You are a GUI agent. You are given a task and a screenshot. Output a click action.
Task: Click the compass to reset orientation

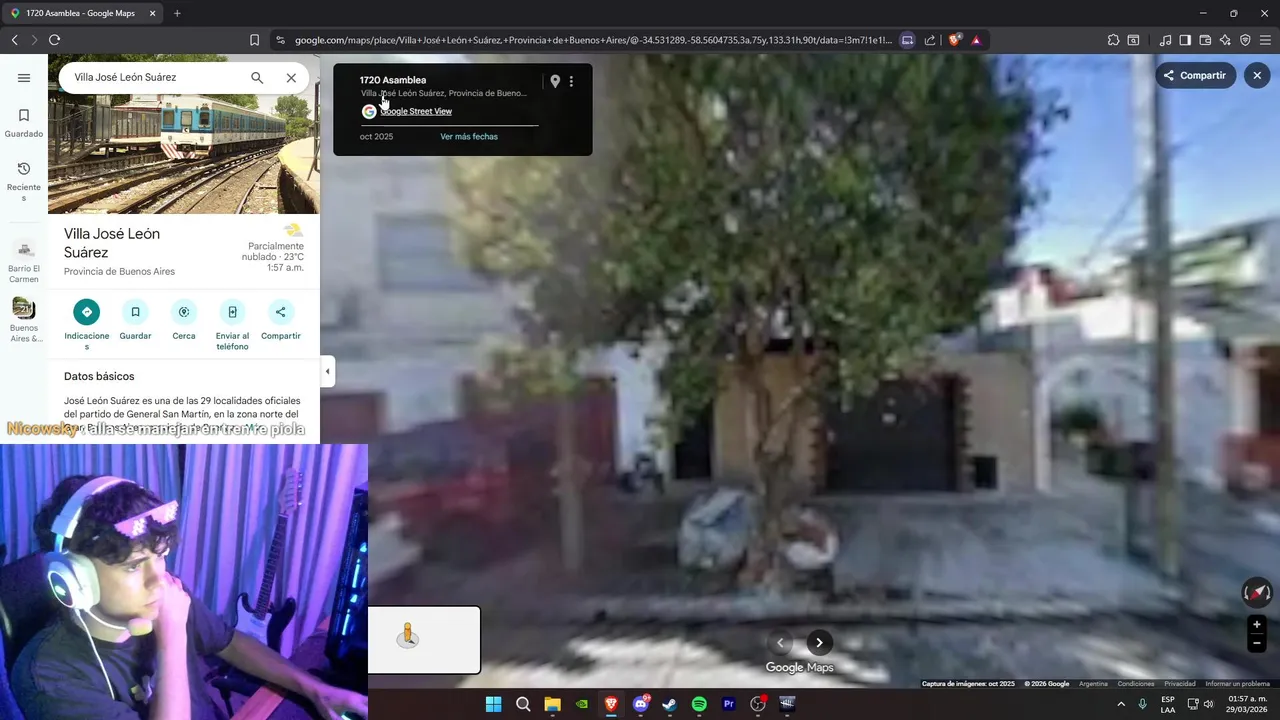click(1257, 592)
